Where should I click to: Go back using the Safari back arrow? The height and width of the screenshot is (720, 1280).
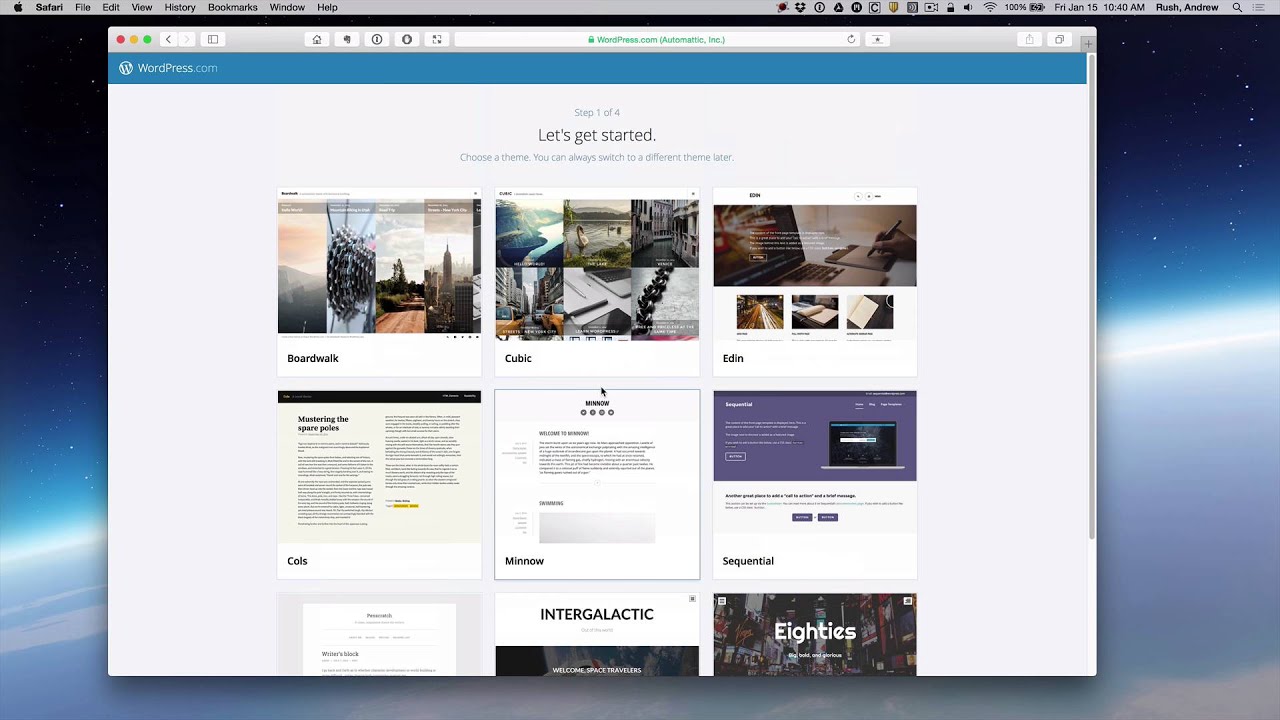coord(168,39)
